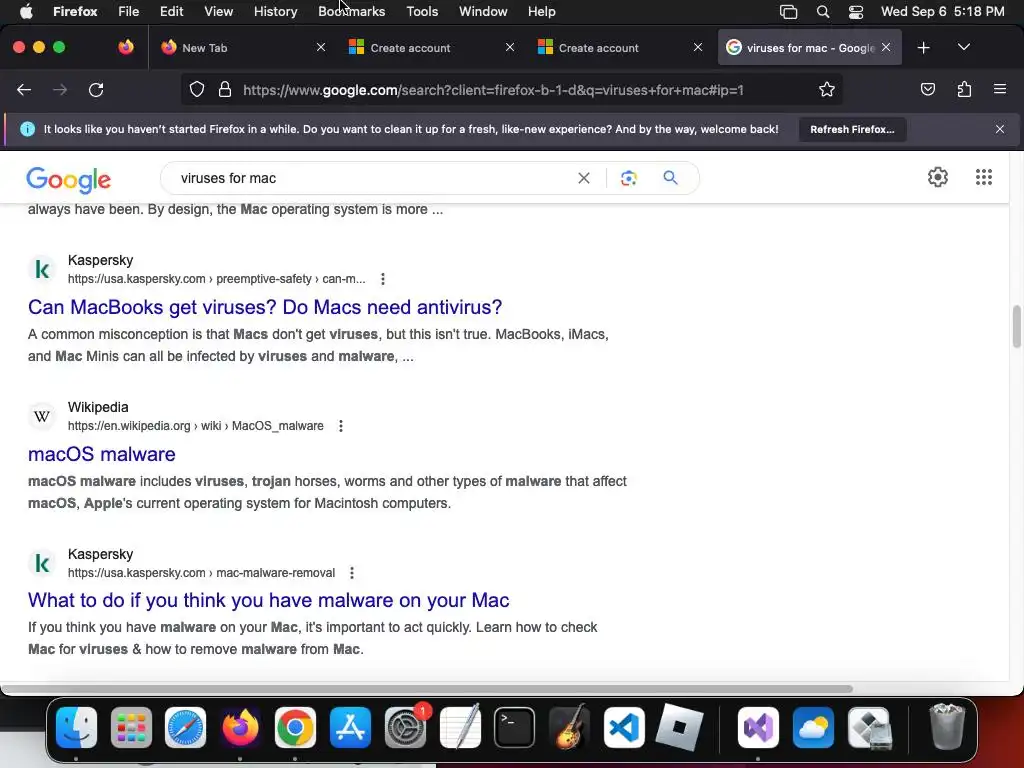Launch Roblox from the Dock

point(679,727)
